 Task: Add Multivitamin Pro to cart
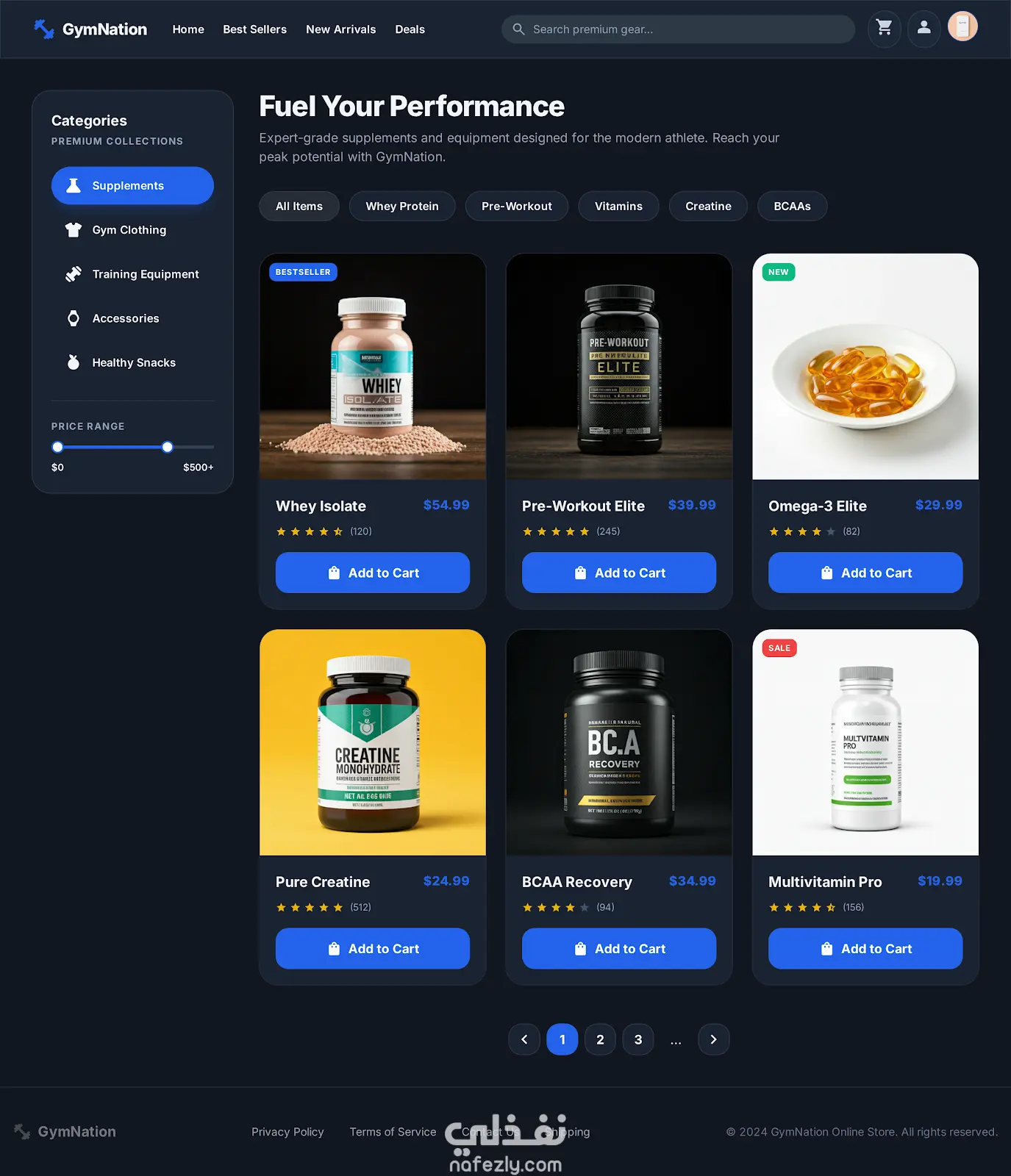pos(865,948)
